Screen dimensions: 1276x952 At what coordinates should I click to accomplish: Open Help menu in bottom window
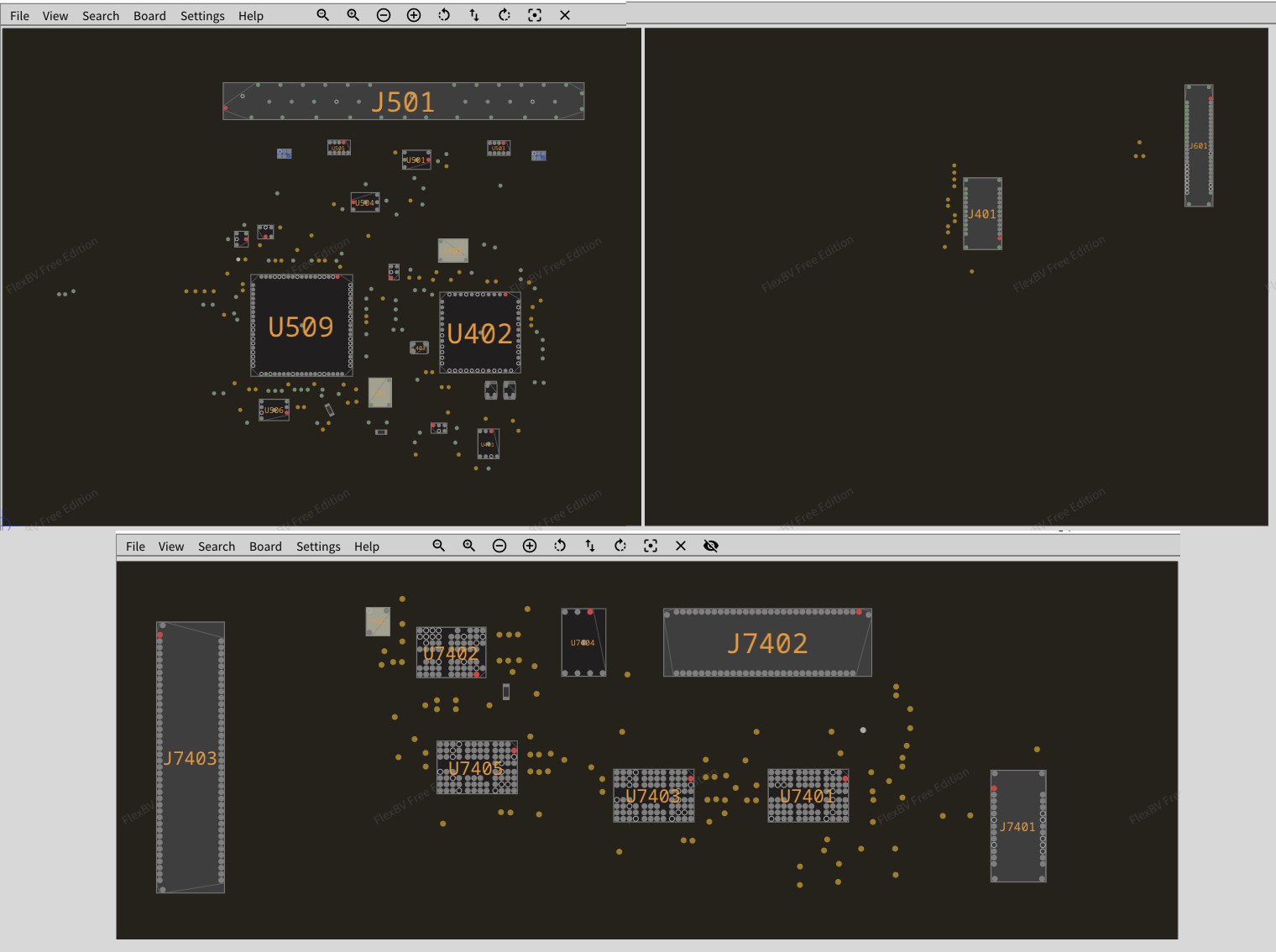pos(367,547)
